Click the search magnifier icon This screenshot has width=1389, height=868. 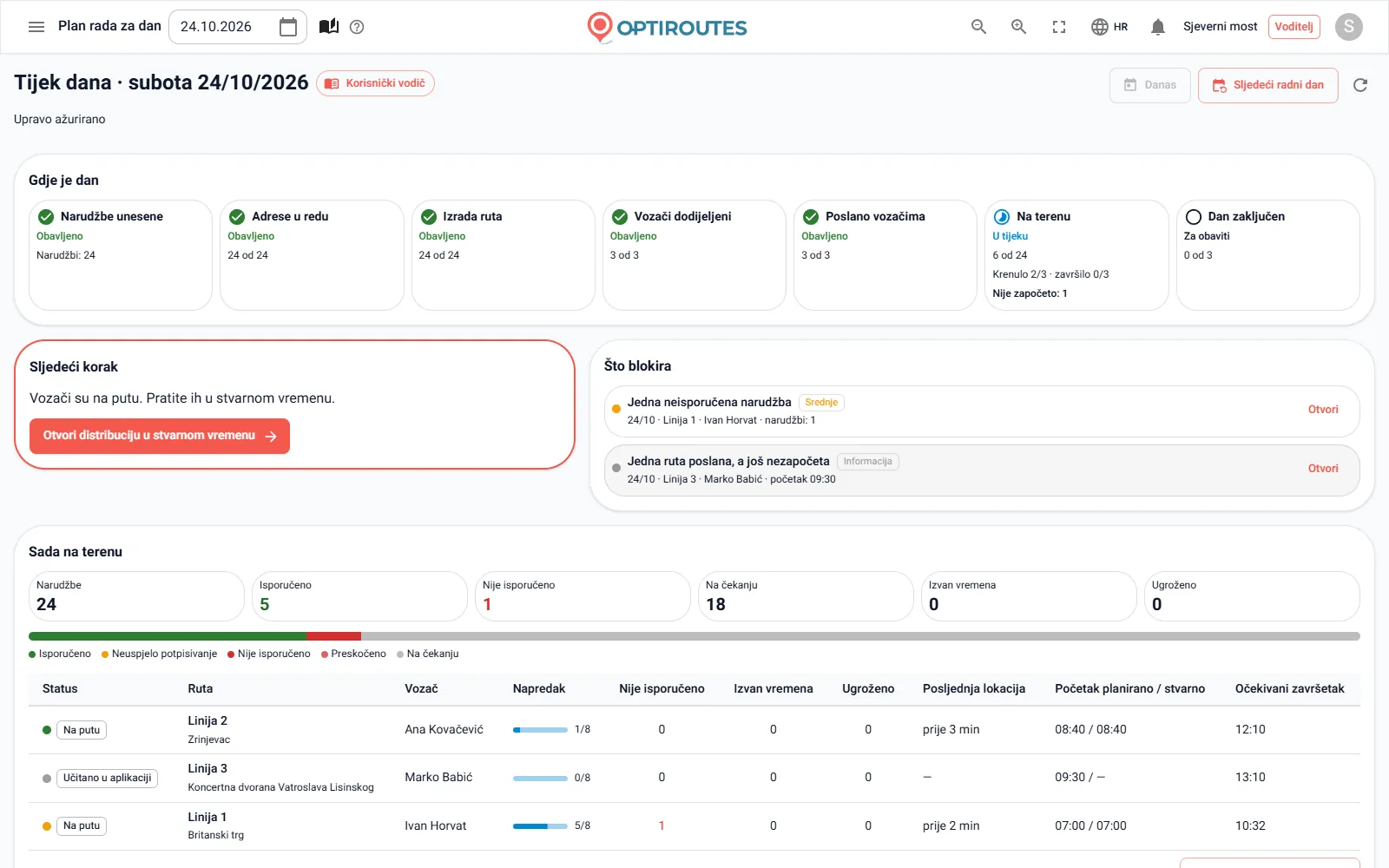click(978, 27)
